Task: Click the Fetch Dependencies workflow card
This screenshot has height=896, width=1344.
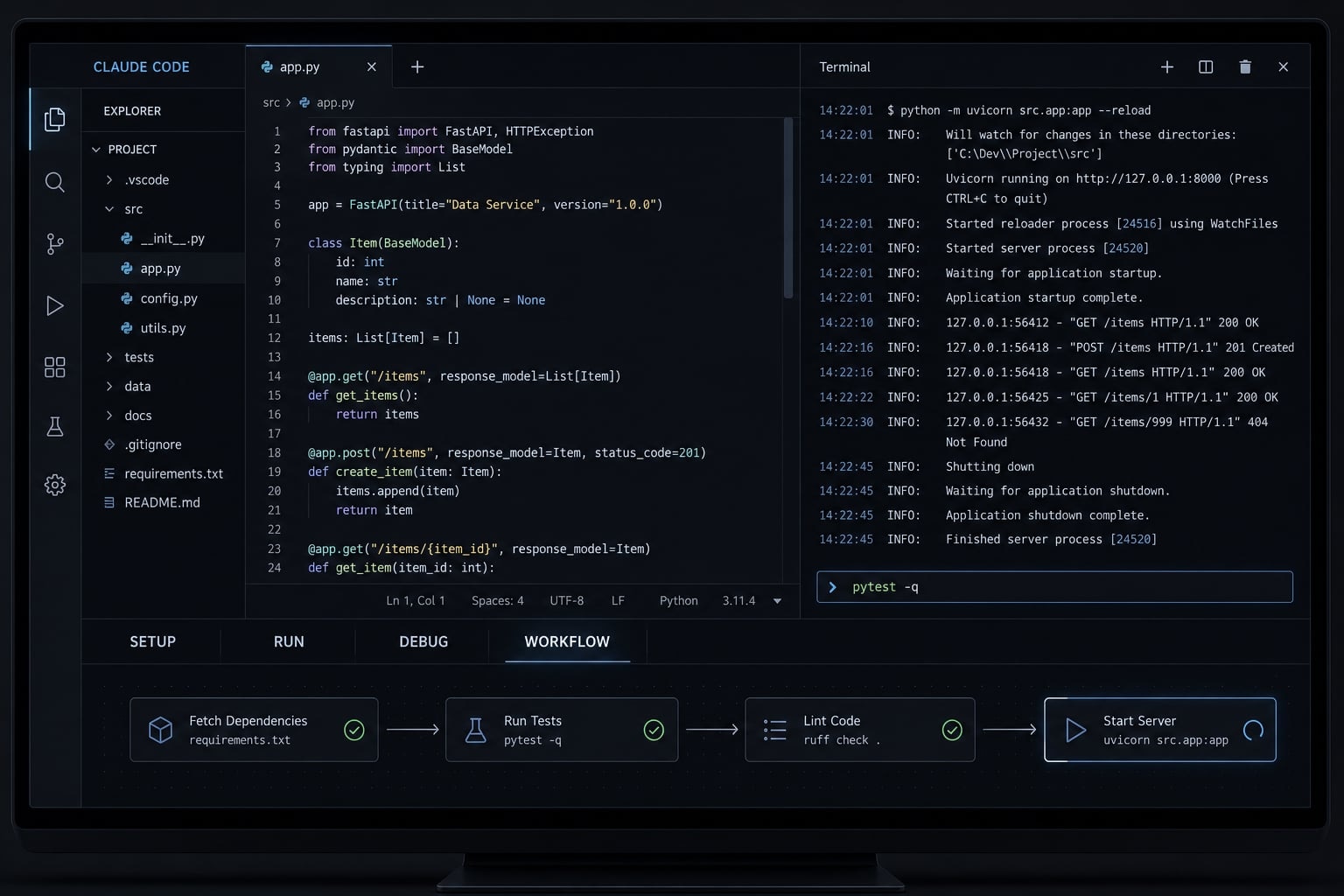Action: coord(254,730)
